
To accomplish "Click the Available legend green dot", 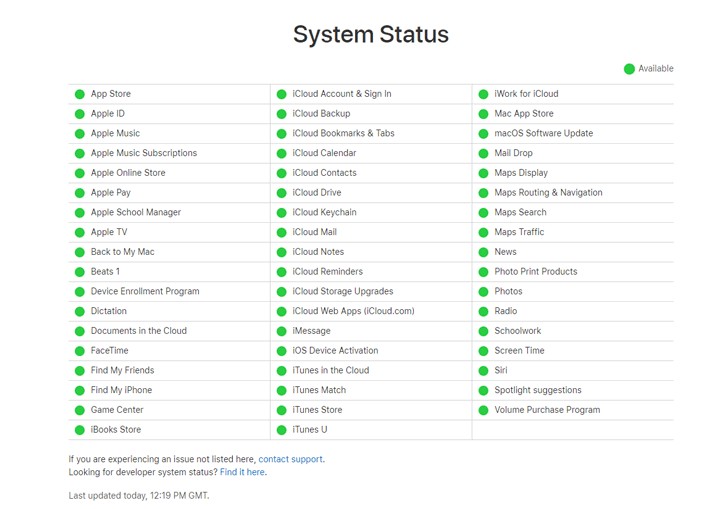I will [x=629, y=69].
